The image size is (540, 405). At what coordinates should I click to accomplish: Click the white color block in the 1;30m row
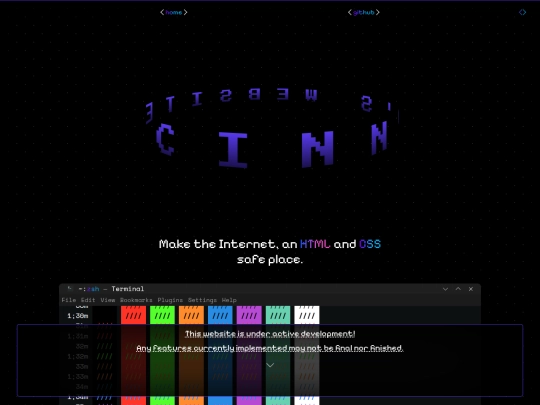pos(307,315)
